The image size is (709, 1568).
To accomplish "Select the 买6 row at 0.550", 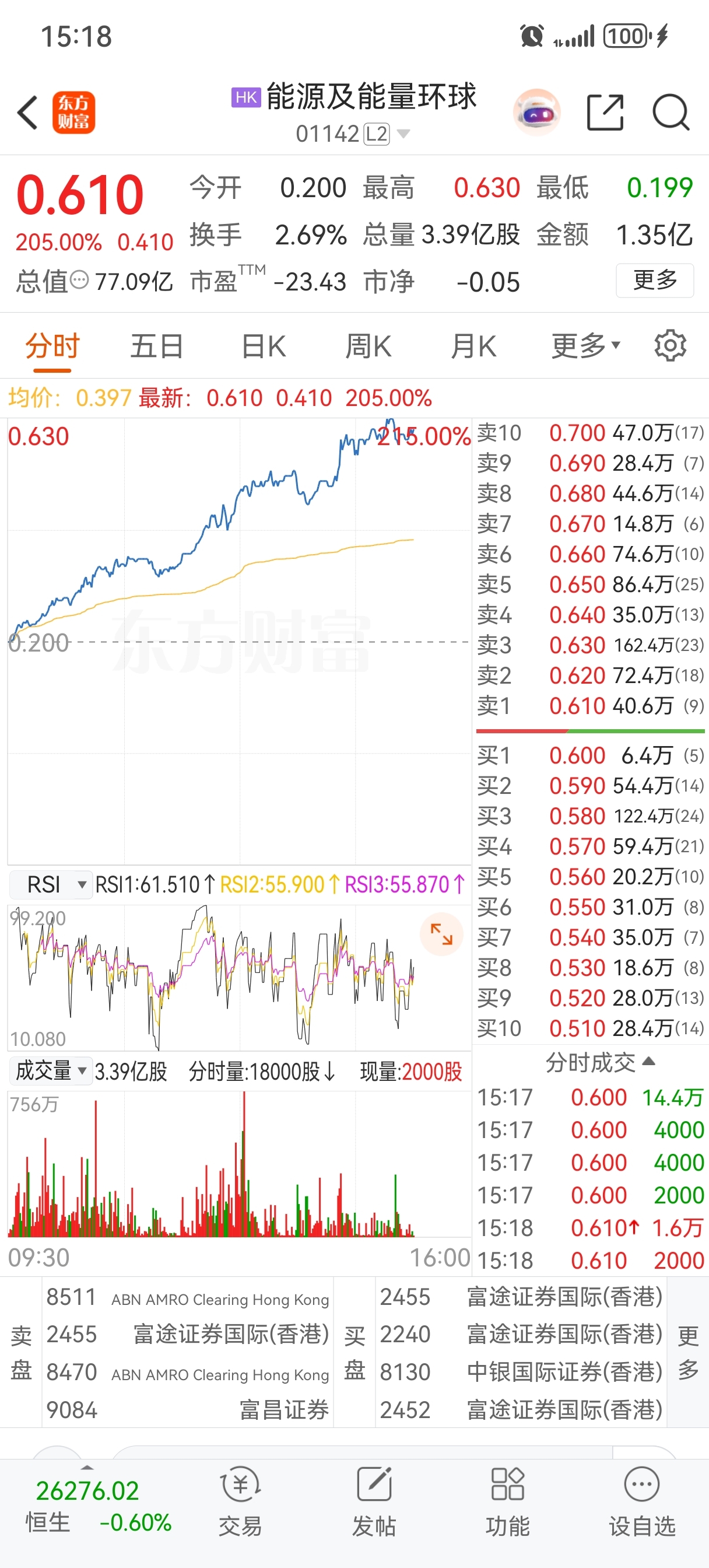I will pos(590,907).
